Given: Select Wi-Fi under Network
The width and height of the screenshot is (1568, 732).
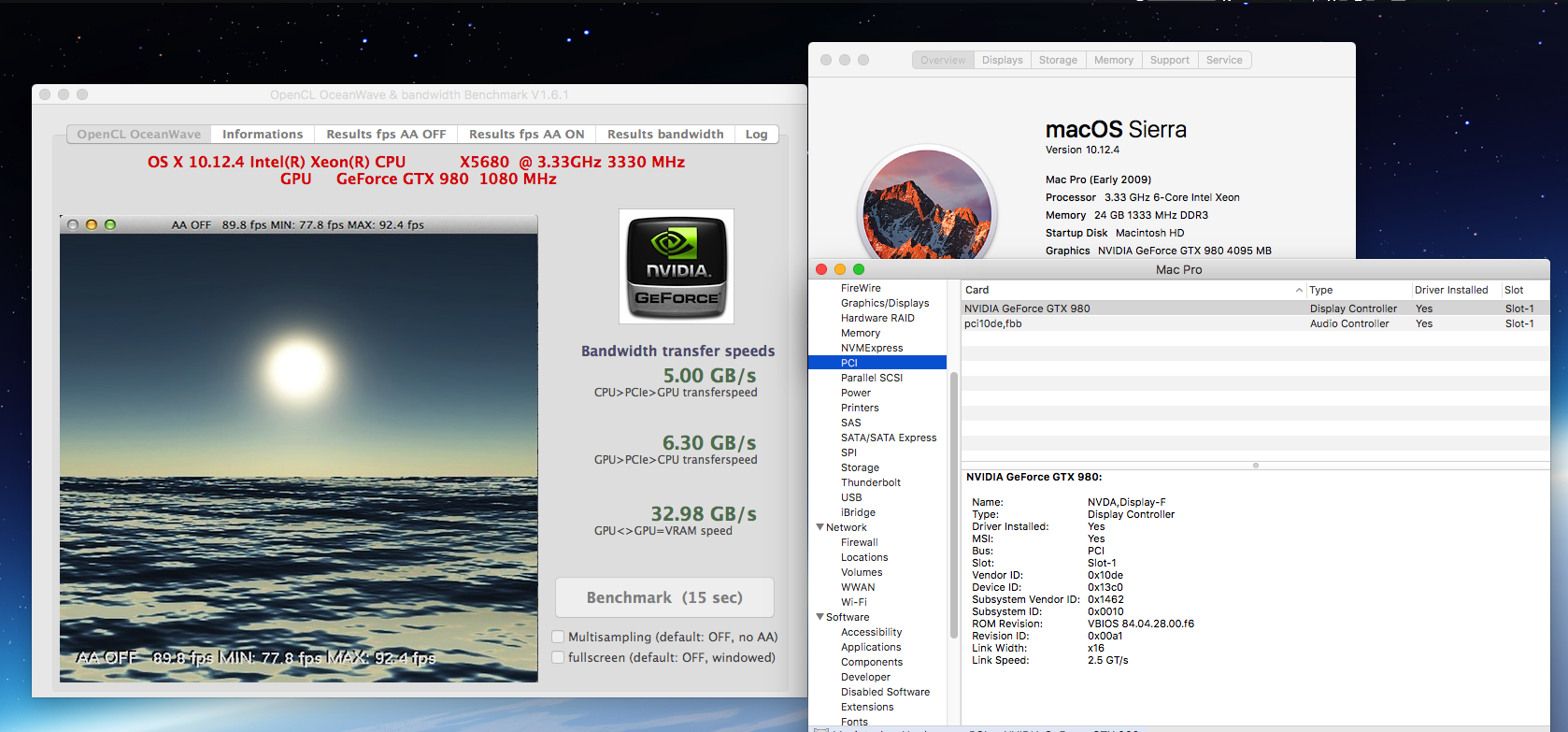Looking at the screenshot, I should pos(854,602).
